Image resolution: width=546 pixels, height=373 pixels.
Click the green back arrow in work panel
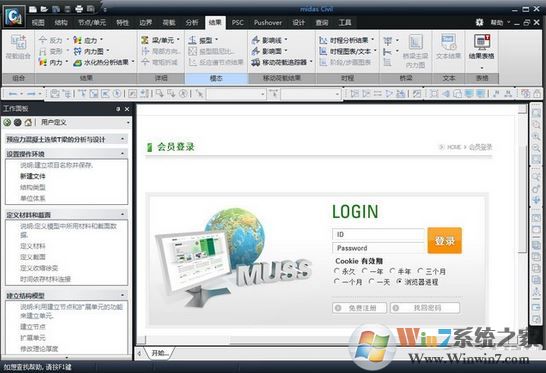pos(7,122)
